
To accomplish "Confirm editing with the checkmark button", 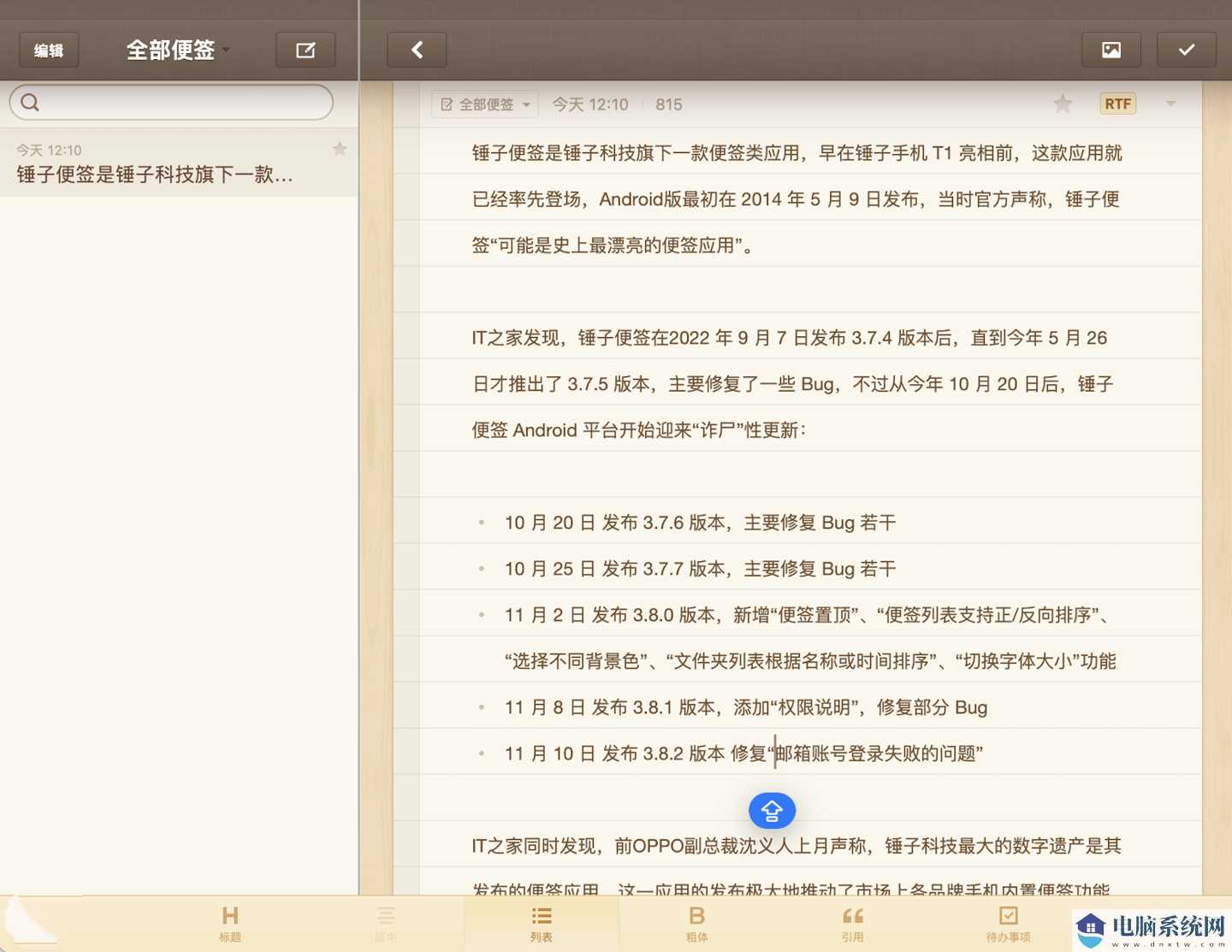I will [1187, 50].
